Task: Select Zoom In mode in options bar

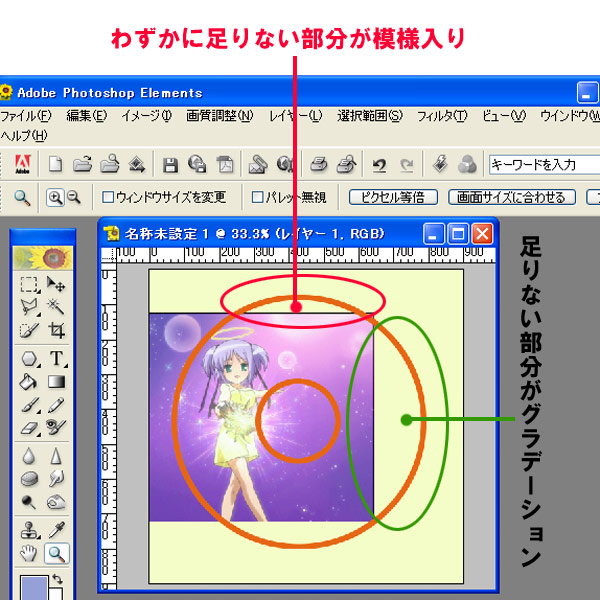Action: click(x=55, y=197)
